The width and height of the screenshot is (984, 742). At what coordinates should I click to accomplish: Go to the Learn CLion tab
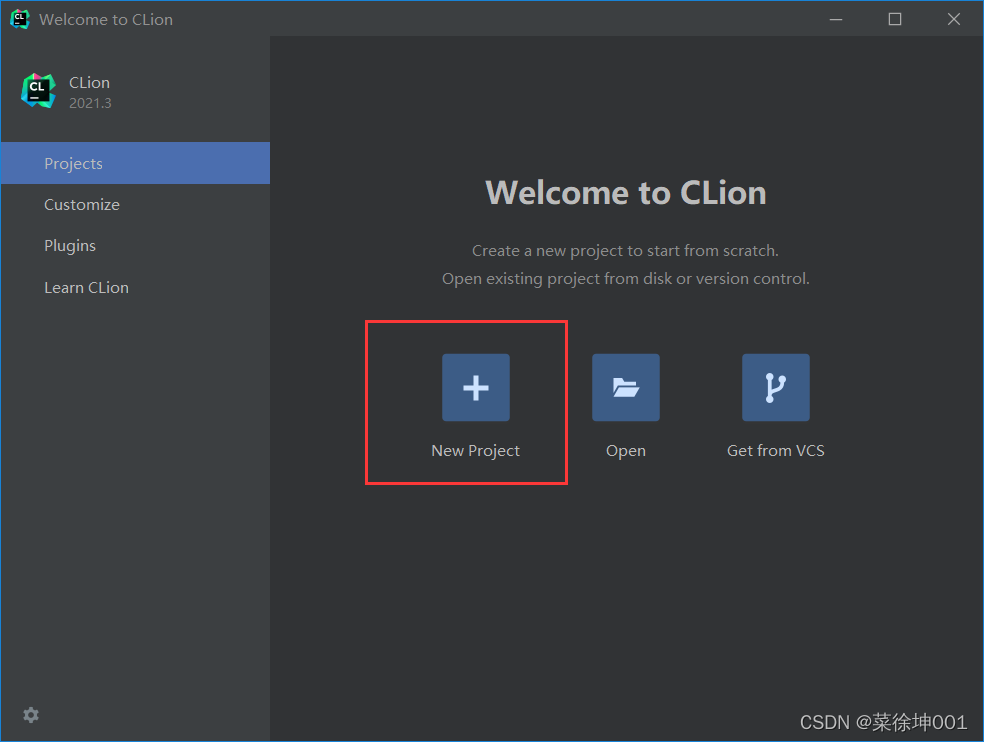[136, 288]
